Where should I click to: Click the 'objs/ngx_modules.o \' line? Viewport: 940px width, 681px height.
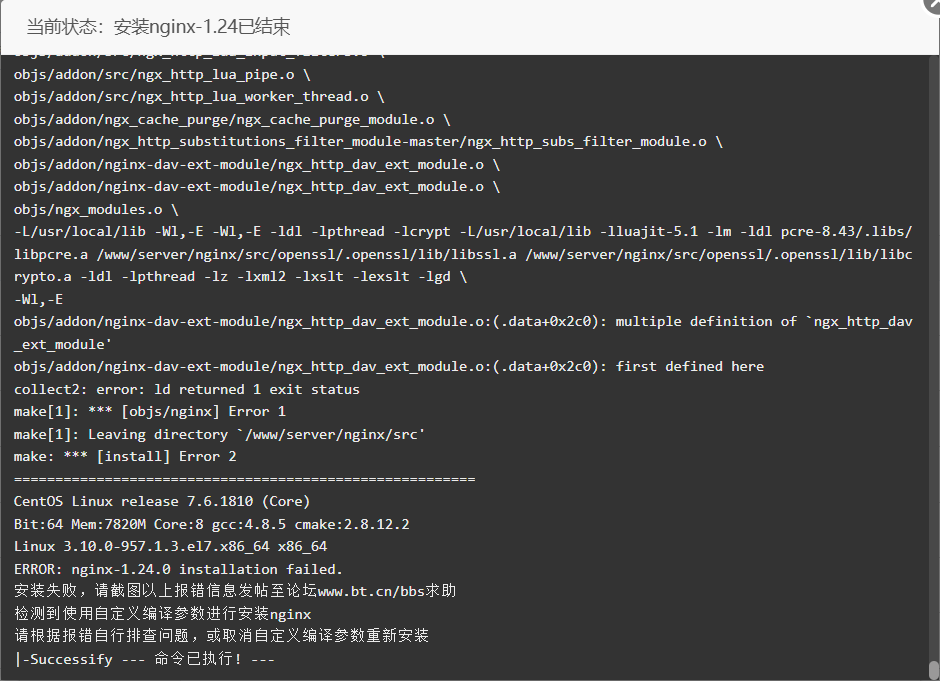click(96, 210)
